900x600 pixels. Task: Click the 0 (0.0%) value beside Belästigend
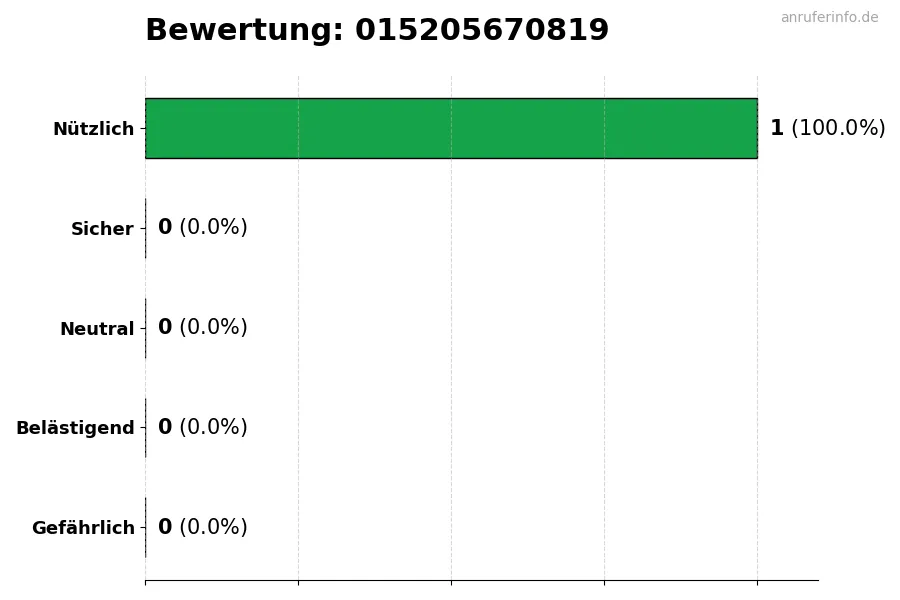202,428
